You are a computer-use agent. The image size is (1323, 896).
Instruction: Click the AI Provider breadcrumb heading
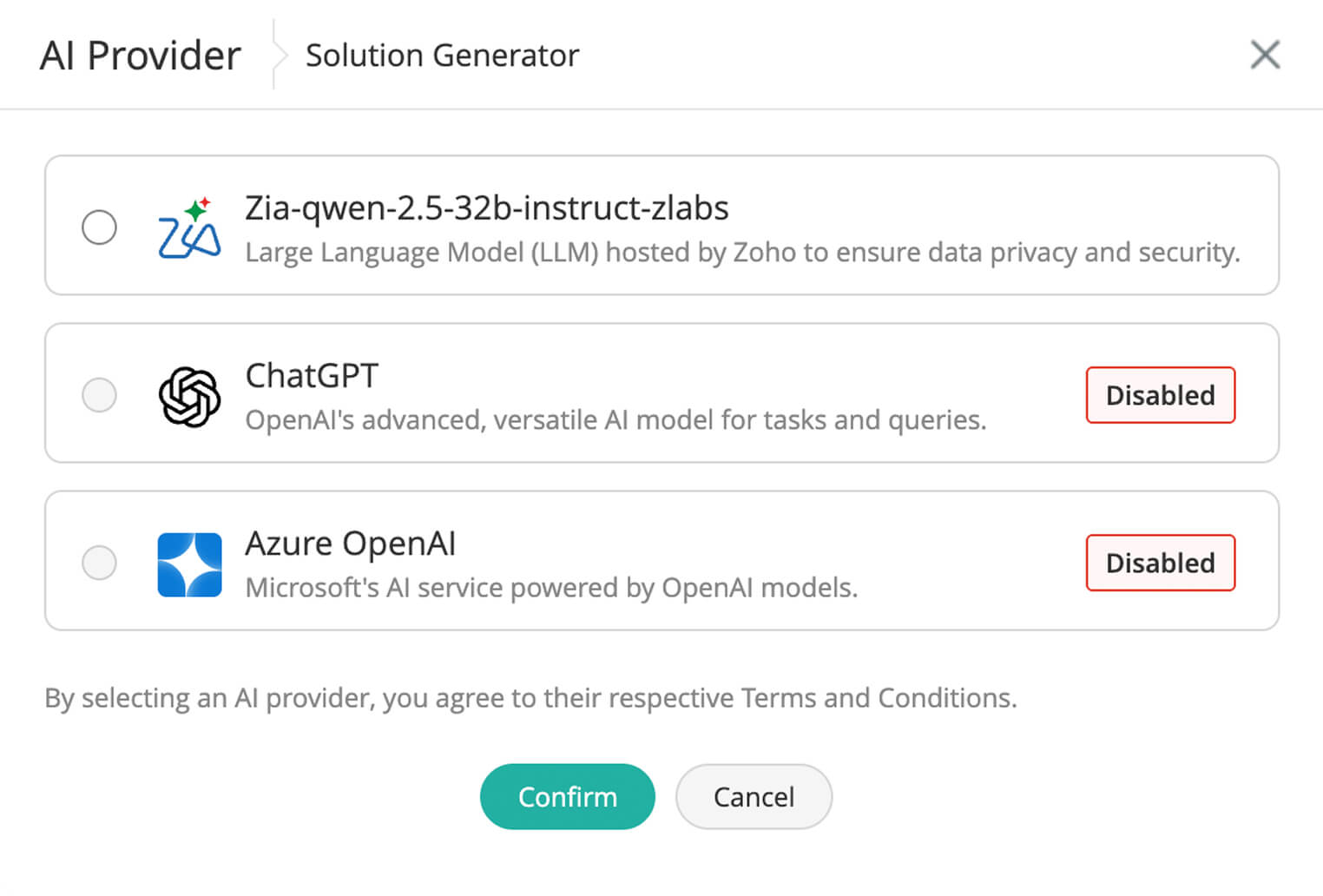coord(141,56)
